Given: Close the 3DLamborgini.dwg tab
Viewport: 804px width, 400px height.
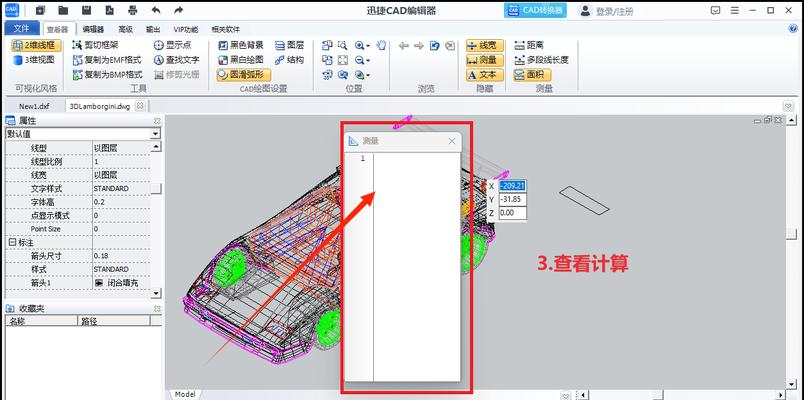Looking at the screenshot, I should coord(139,106).
